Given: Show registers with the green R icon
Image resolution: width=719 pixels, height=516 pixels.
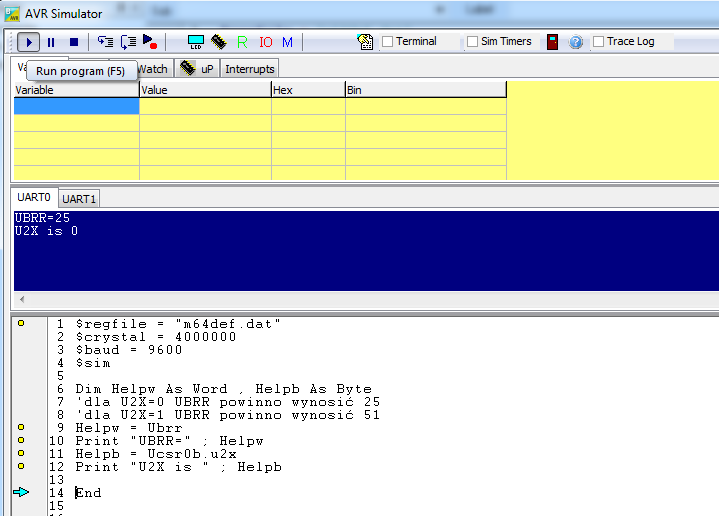Looking at the screenshot, I should [242, 42].
